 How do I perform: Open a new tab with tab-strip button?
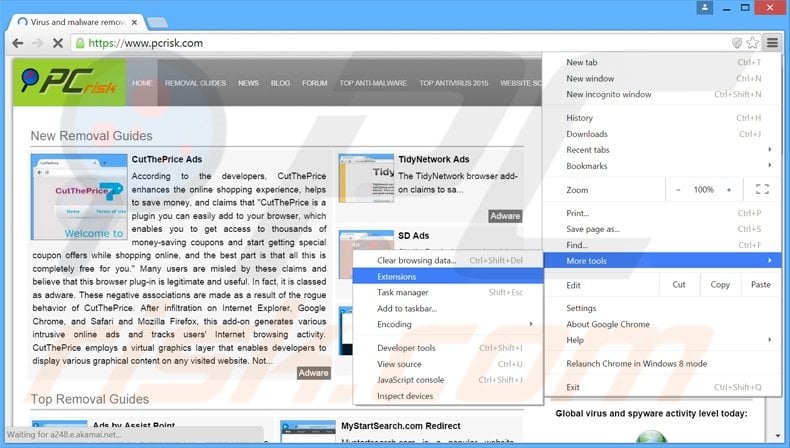(x=157, y=22)
